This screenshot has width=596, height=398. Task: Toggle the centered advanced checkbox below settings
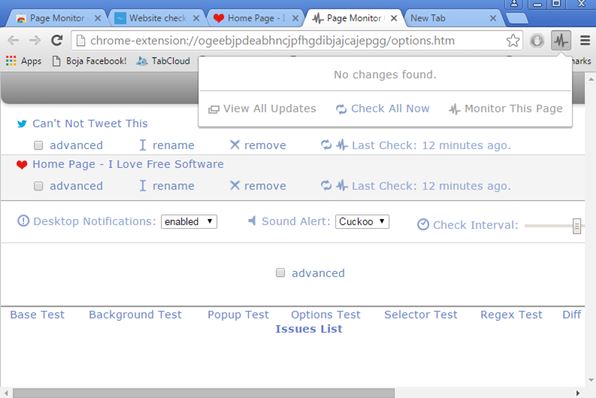[x=281, y=273]
